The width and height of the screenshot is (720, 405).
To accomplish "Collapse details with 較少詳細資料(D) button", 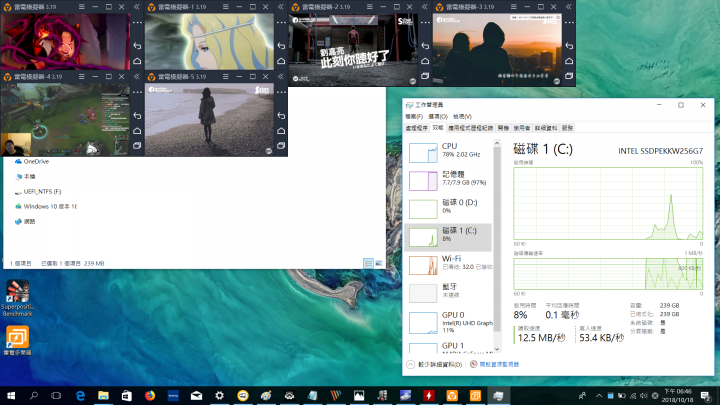I will [434, 365].
